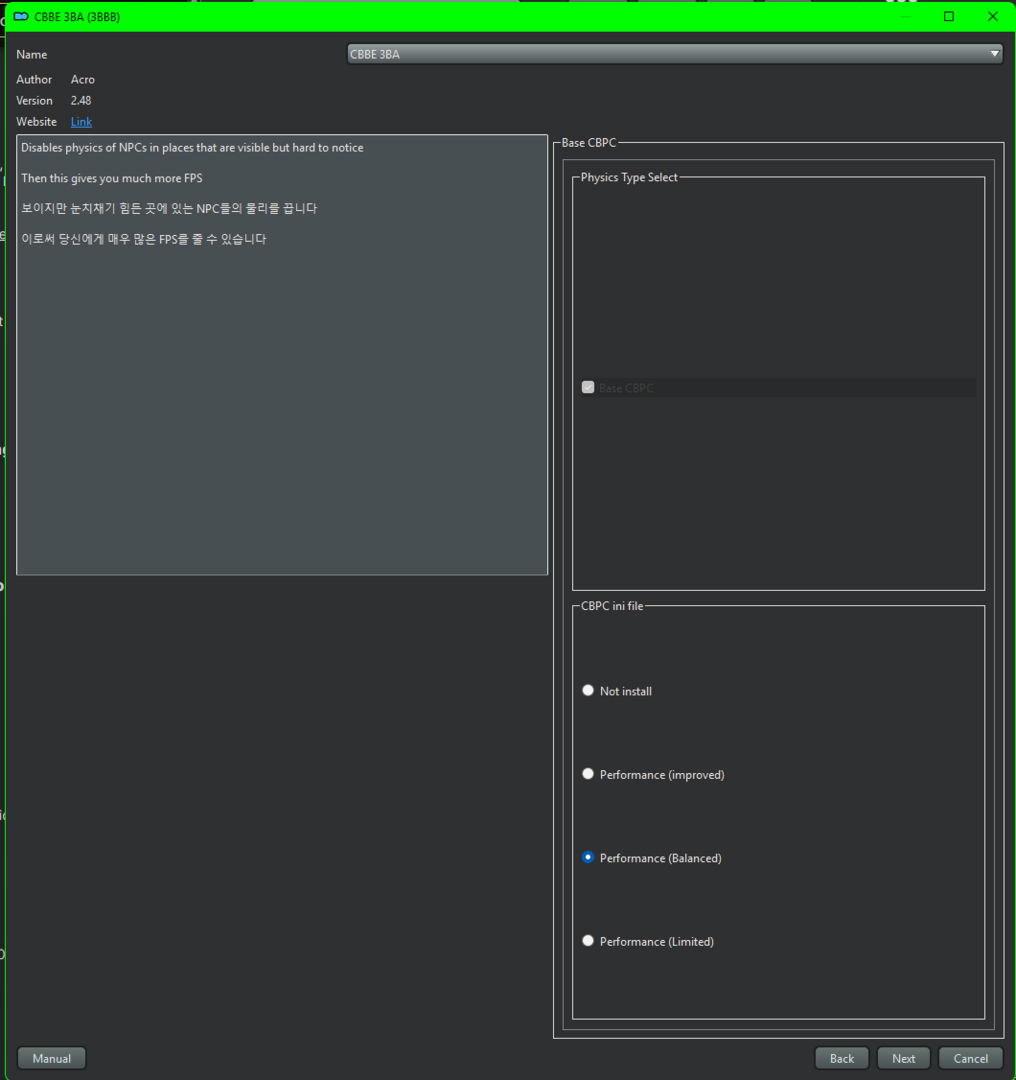
Task: Open the Website Link hyperlink
Action: click(x=81, y=122)
